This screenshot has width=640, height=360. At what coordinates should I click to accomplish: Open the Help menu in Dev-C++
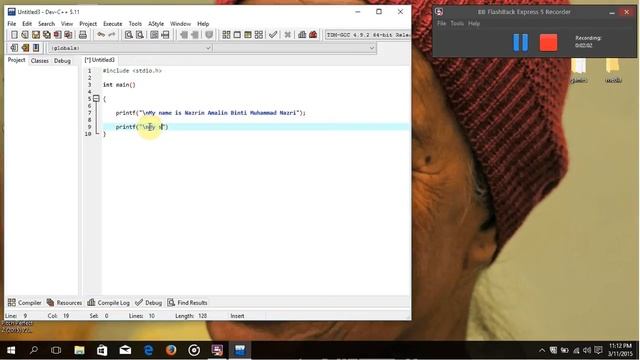pyautogui.click(x=203, y=24)
